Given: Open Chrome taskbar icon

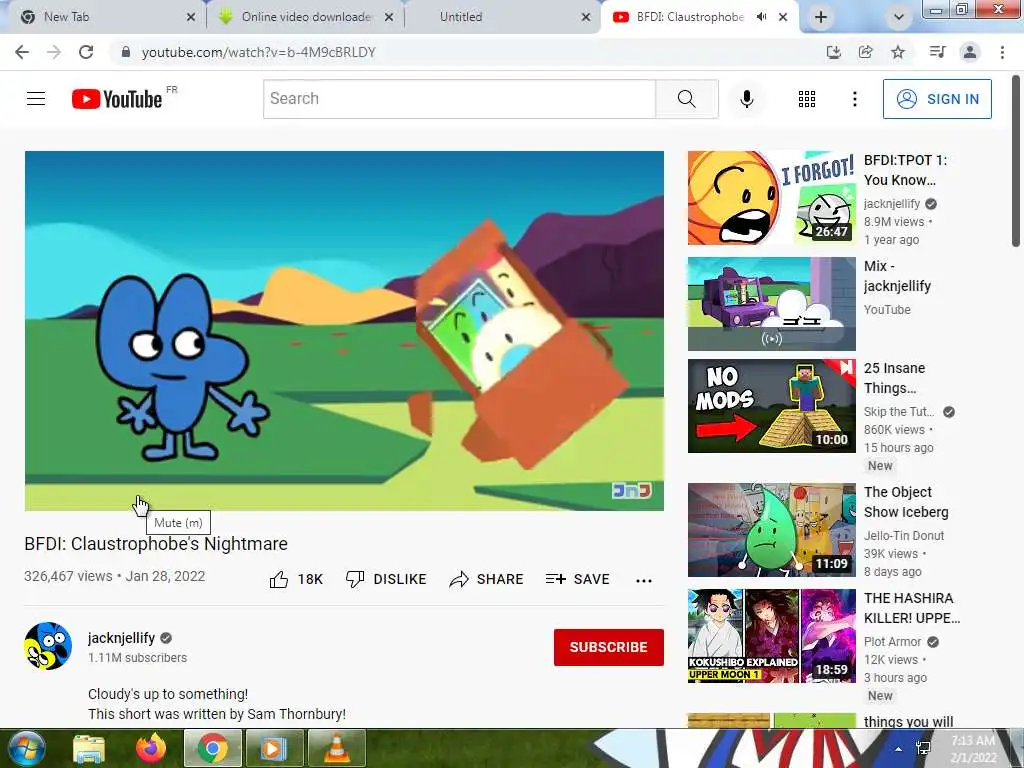Looking at the screenshot, I should click(x=212, y=748).
